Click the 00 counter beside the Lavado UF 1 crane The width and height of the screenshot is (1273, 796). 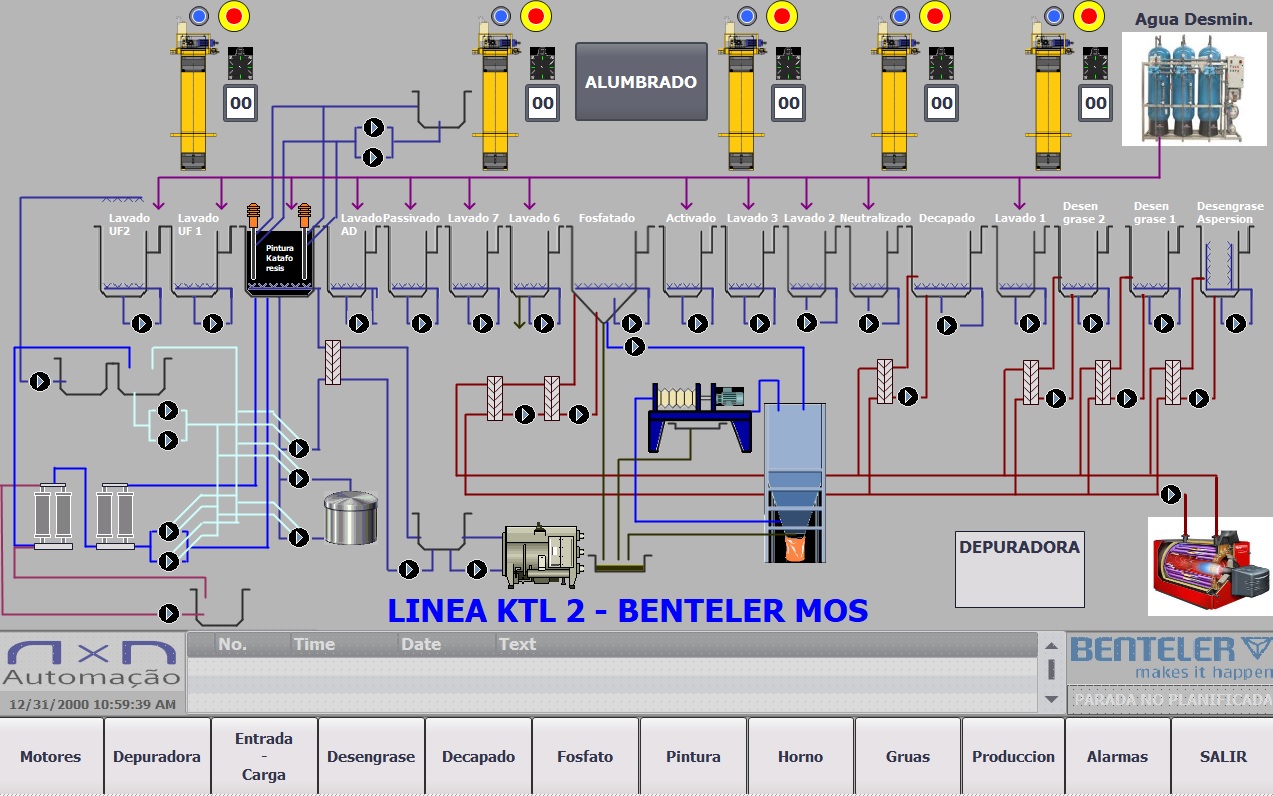[241, 103]
